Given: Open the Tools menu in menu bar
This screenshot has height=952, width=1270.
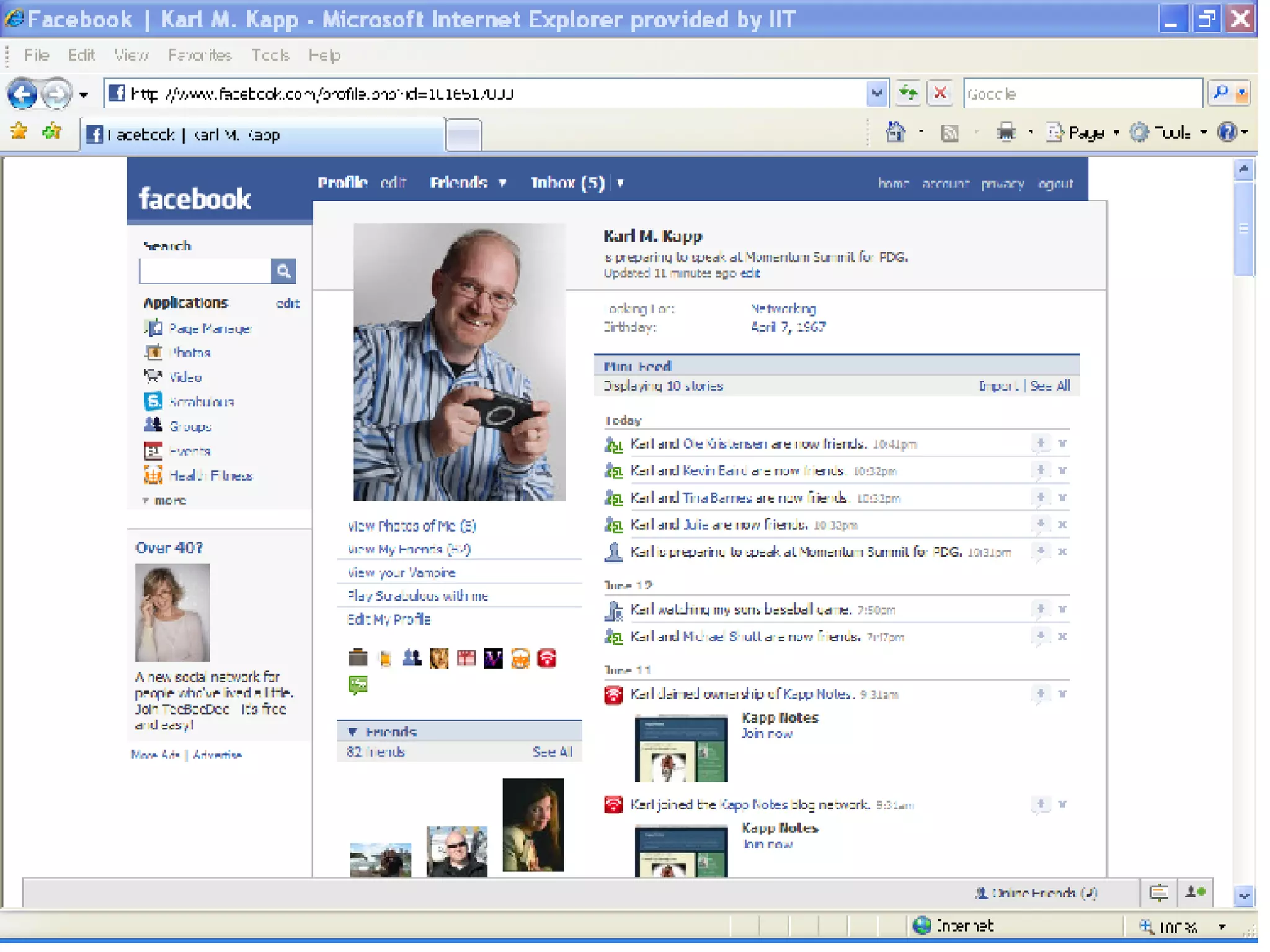Looking at the screenshot, I should coord(270,55).
